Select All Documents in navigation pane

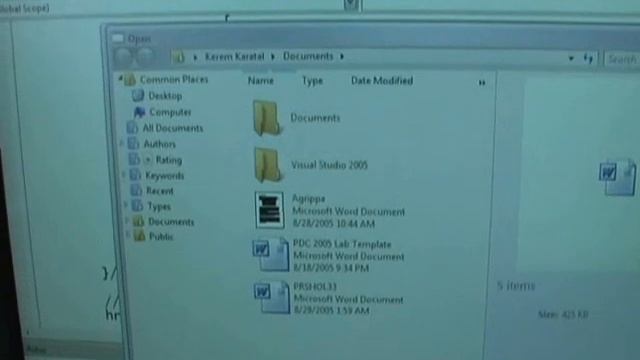[173, 128]
